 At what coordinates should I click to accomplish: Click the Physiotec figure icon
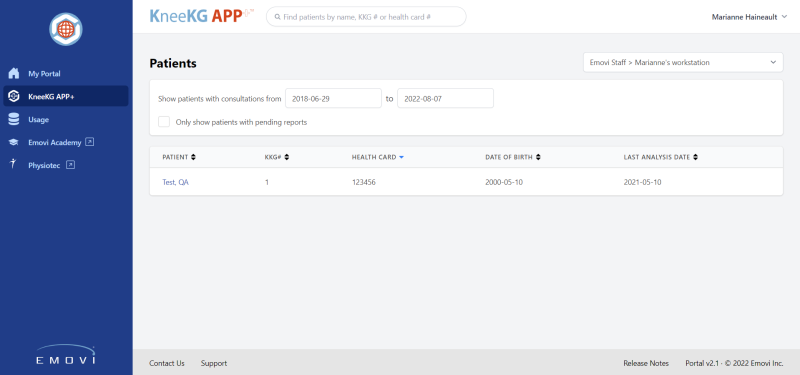point(13,164)
